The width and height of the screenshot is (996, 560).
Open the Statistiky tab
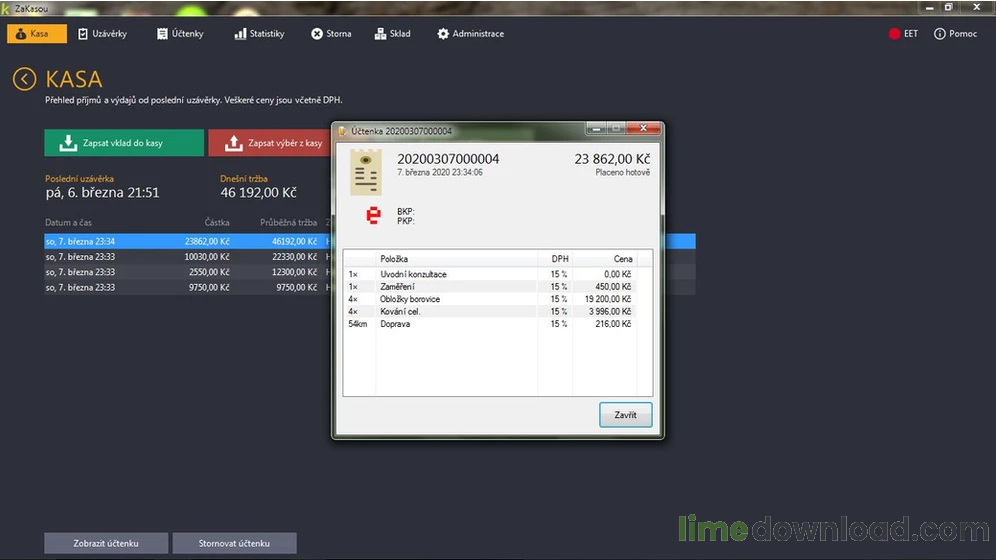pyautogui.click(x=259, y=34)
